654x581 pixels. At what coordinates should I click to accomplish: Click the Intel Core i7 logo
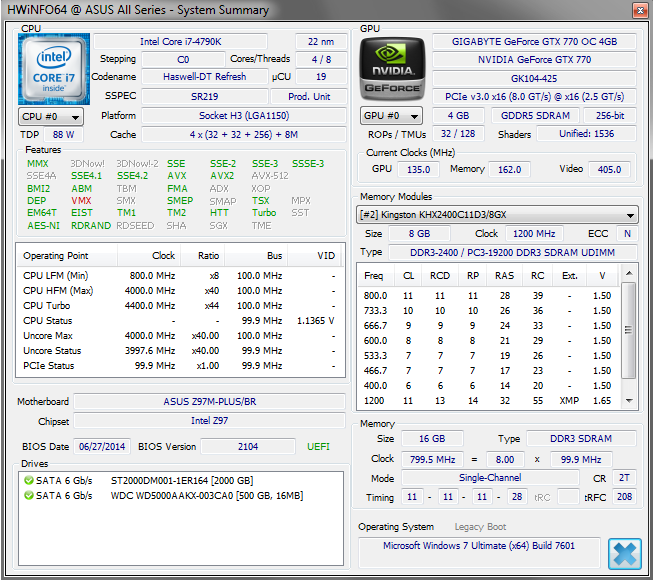51,69
